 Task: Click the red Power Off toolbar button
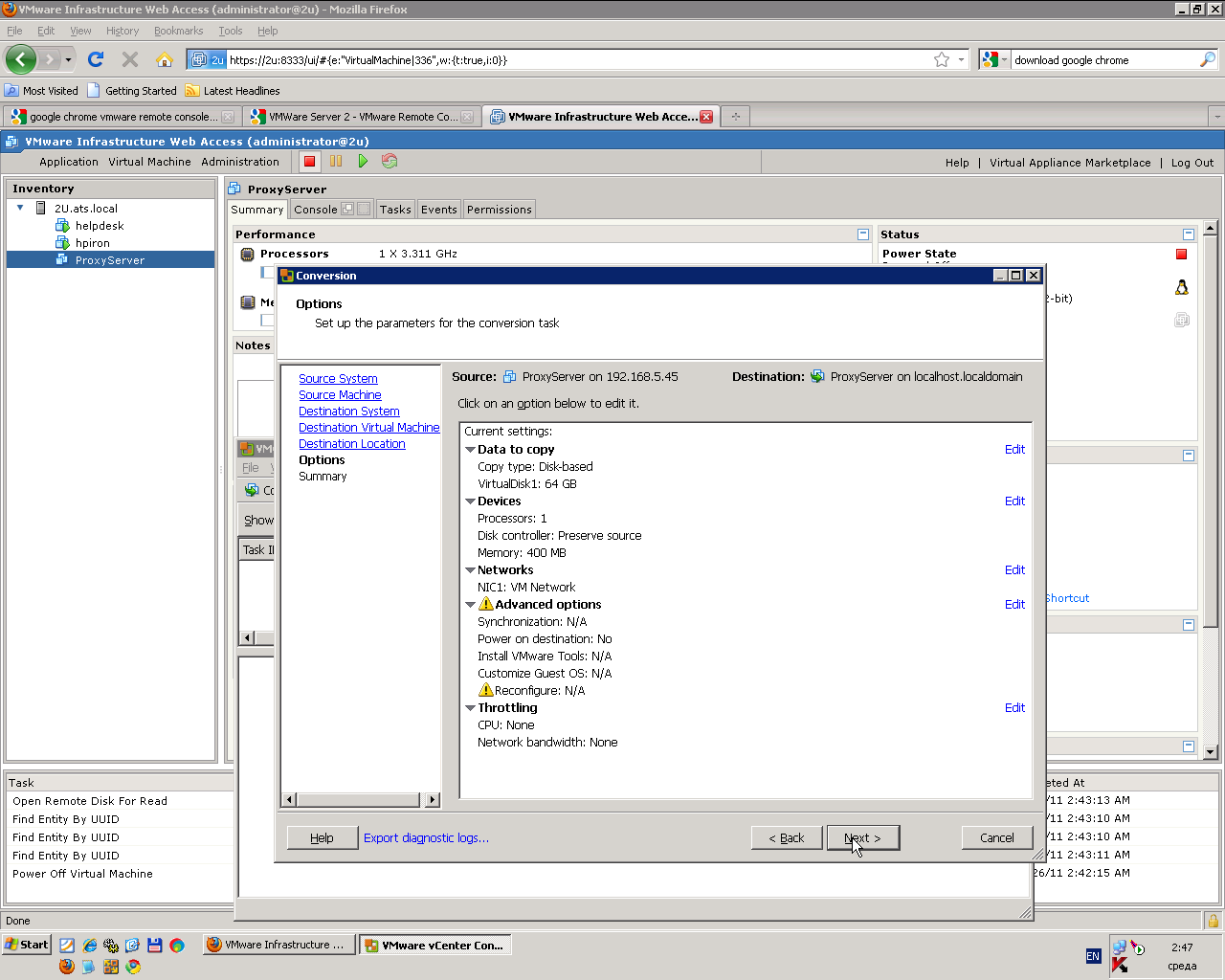[x=309, y=162]
